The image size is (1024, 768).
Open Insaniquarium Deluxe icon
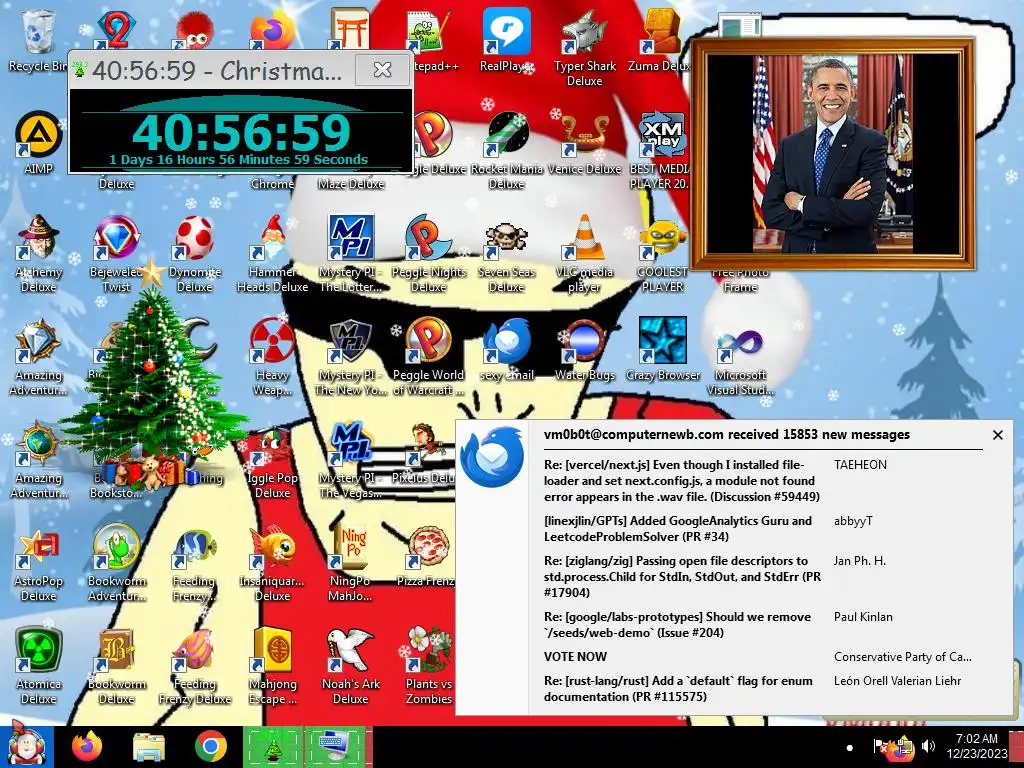[x=272, y=563]
